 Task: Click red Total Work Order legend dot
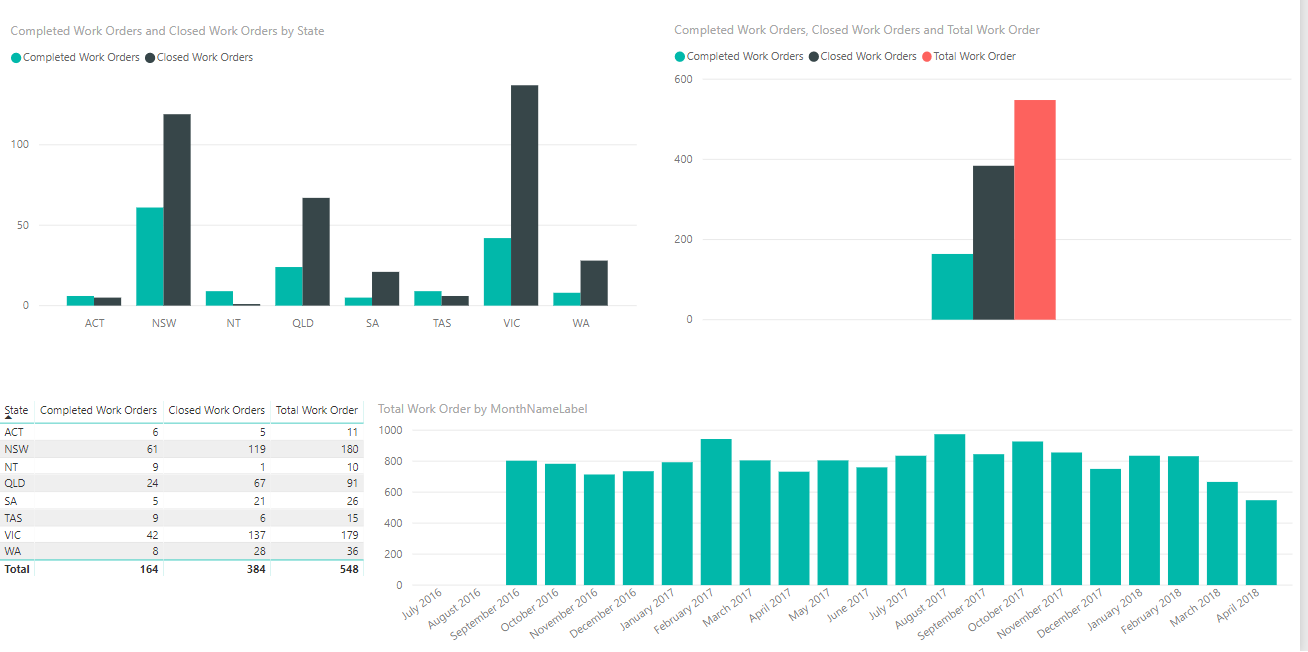926,57
